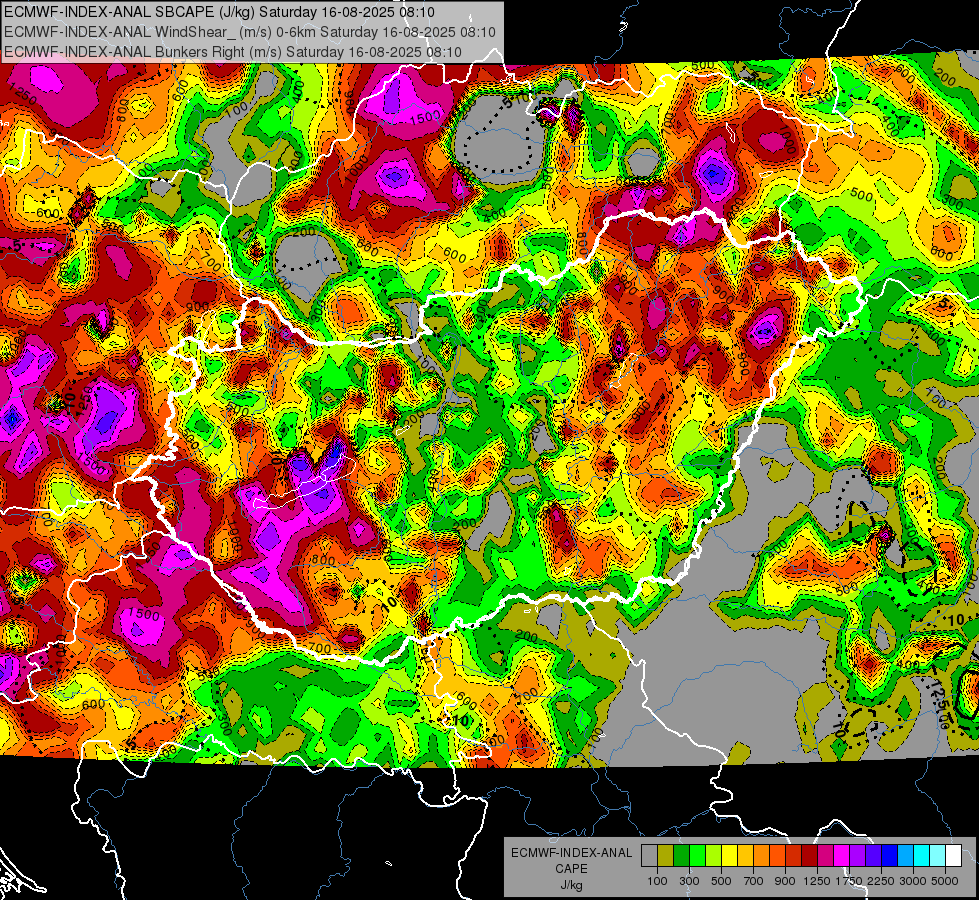Select the pure blue legend swatch after 2250

click(x=889, y=855)
